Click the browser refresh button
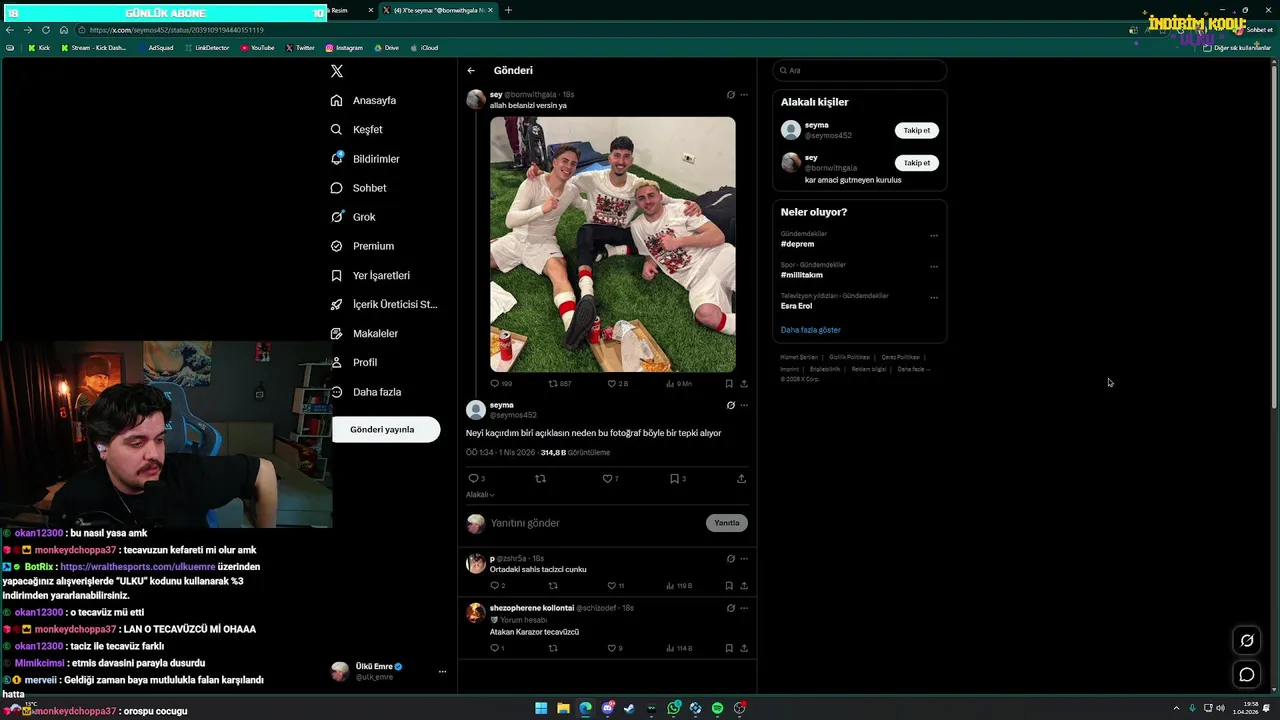1280x720 pixels. pos(46,30)
